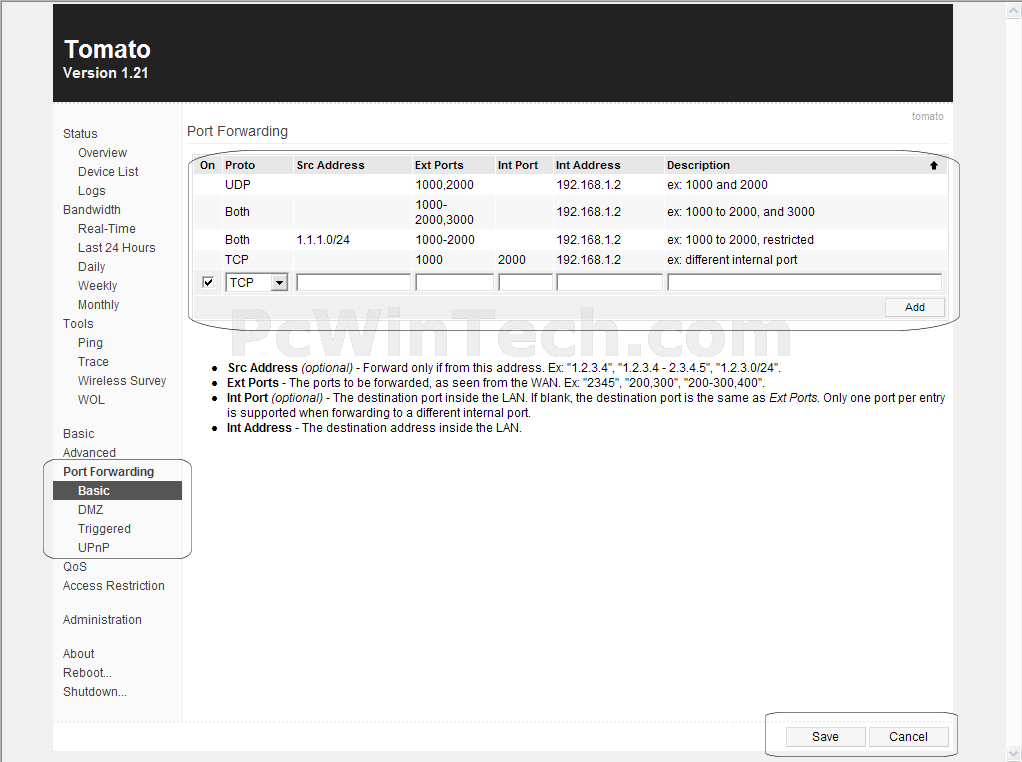Image resolution: width=1022 pixels, height=762 pixels.
Task: Click the Tomato title in the header
Action: pos(108,50)
